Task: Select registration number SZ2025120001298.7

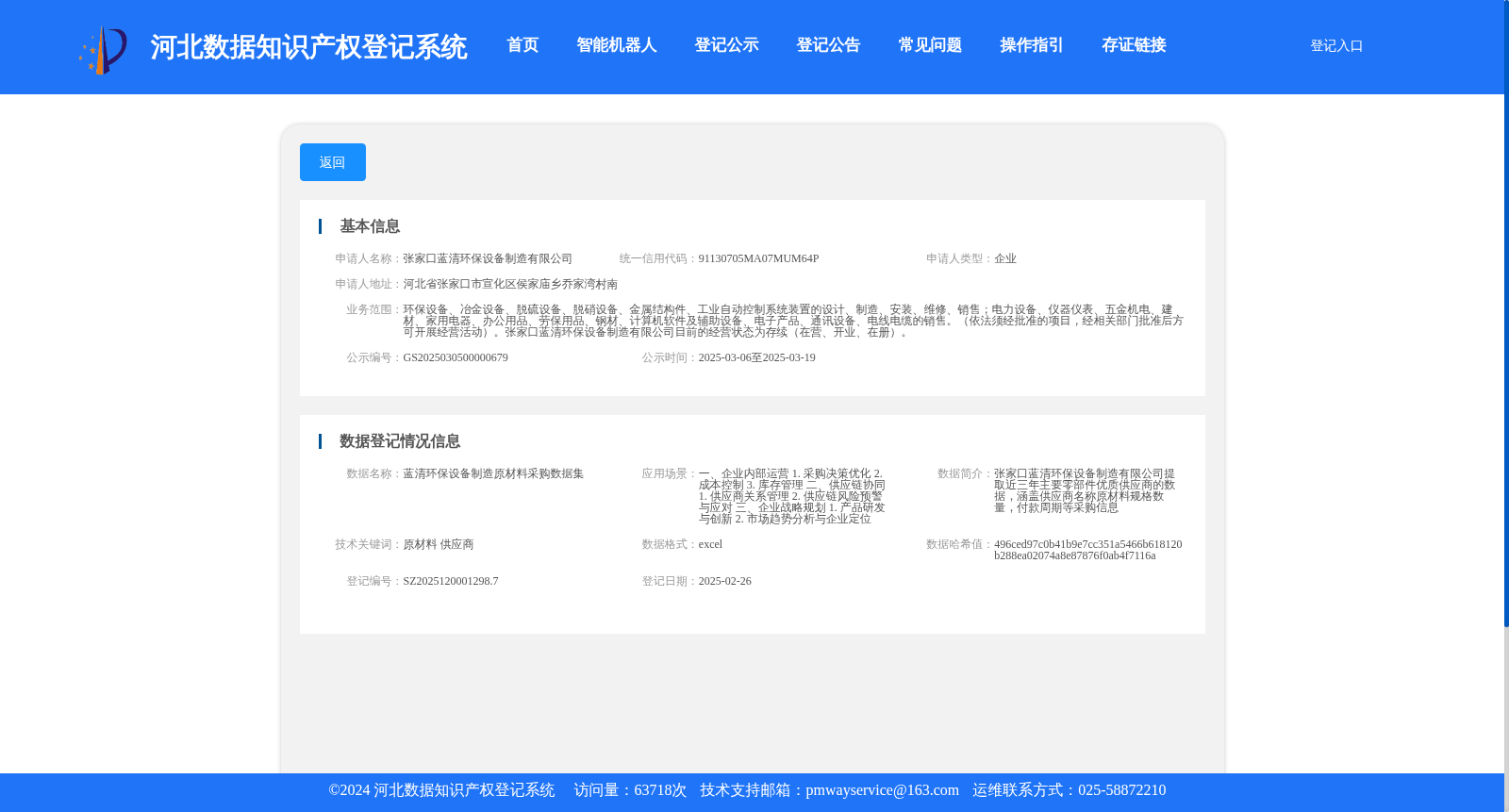Action: coord(451,581)
